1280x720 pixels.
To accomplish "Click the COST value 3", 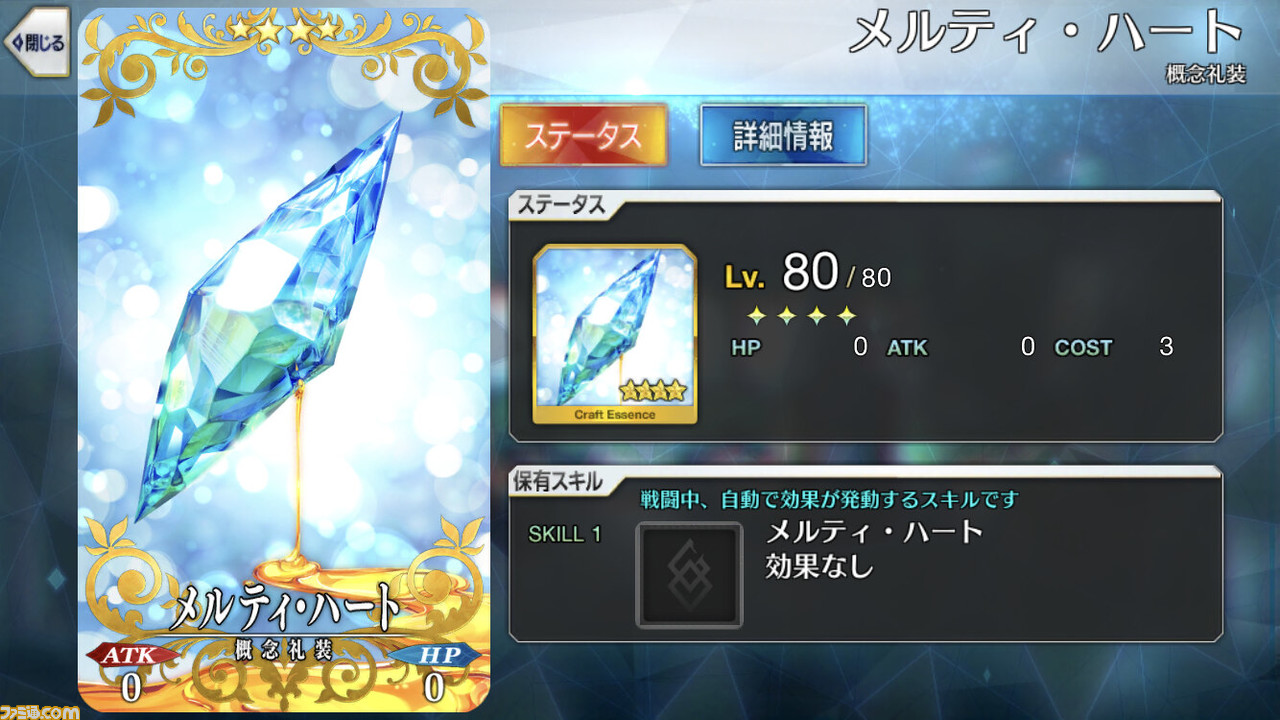I will [1166, 347].
